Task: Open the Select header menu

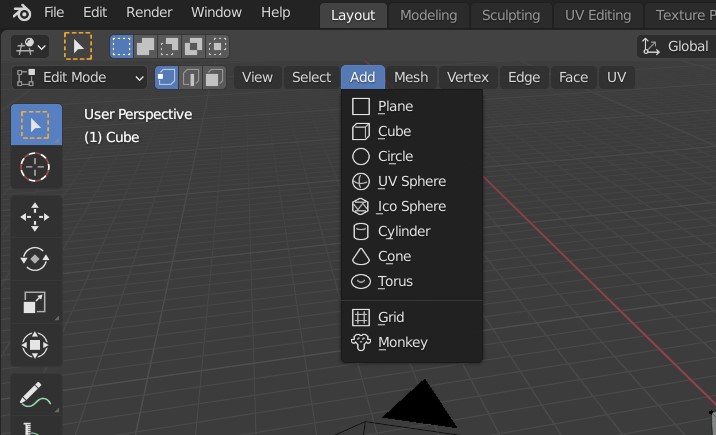Action: 311,77
